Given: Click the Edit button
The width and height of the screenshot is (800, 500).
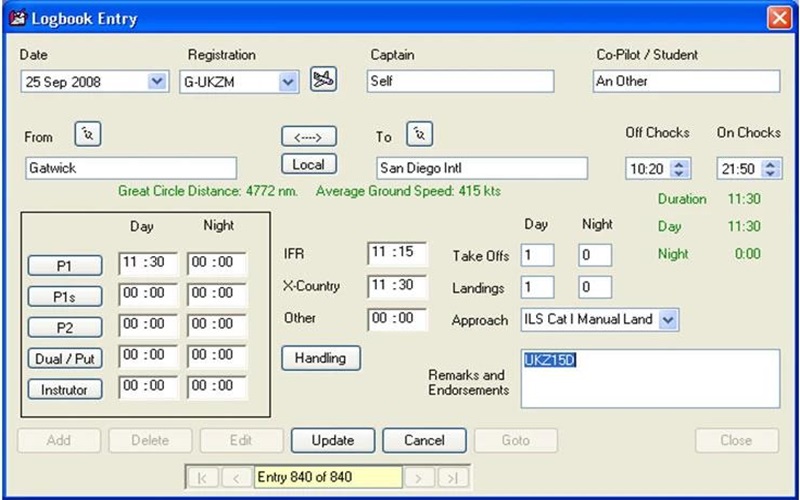Looking at the screenshot, I should [x=241, y=440].
